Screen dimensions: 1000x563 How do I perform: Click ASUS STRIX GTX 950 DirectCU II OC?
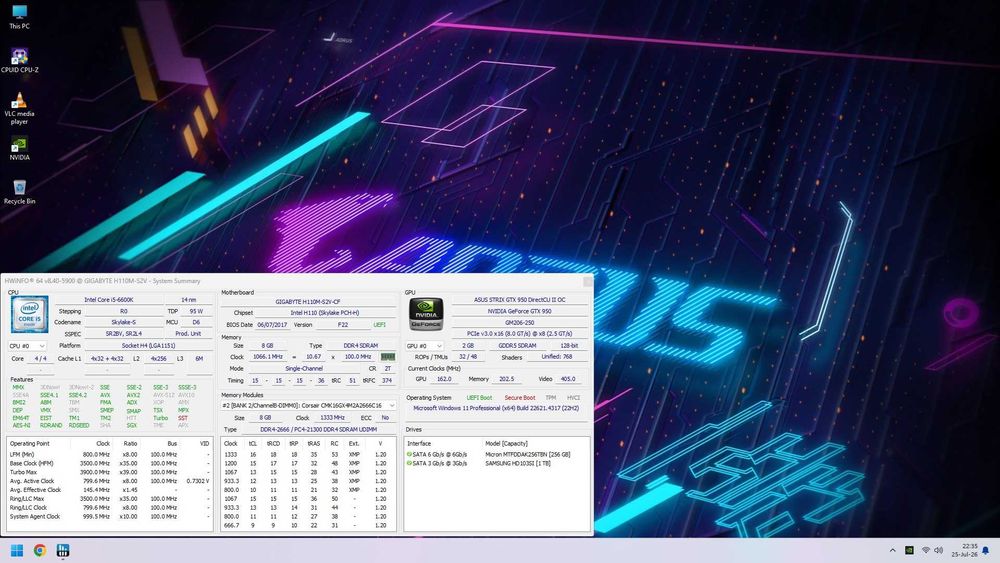pos(519,300)
